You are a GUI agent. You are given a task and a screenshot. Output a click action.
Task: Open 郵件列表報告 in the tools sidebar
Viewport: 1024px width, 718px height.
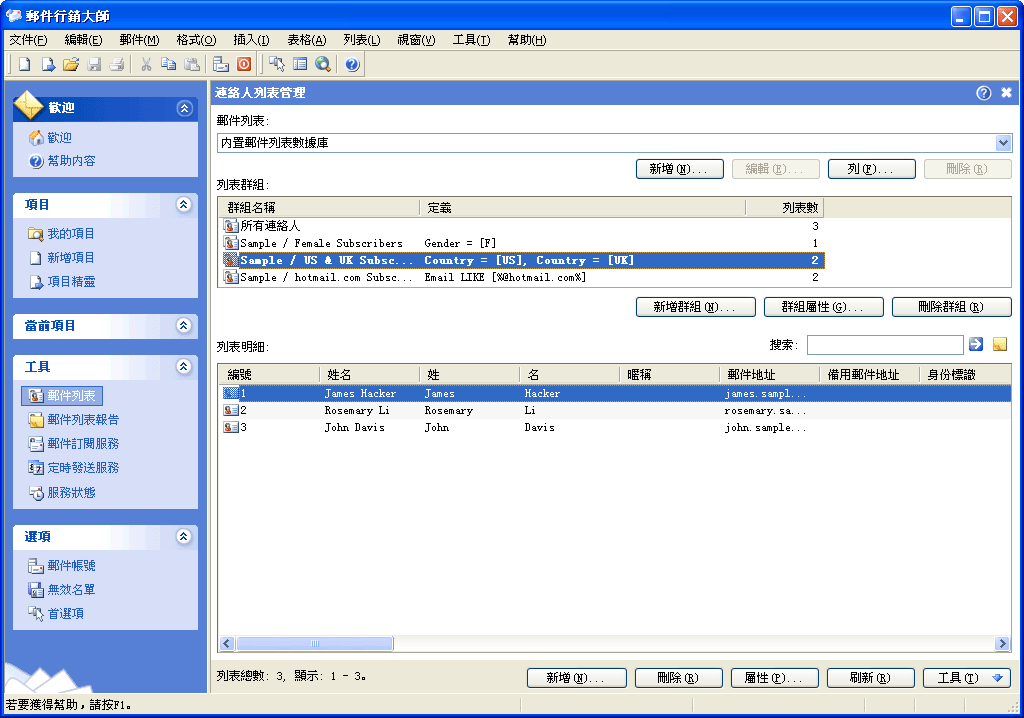point(82,420)
